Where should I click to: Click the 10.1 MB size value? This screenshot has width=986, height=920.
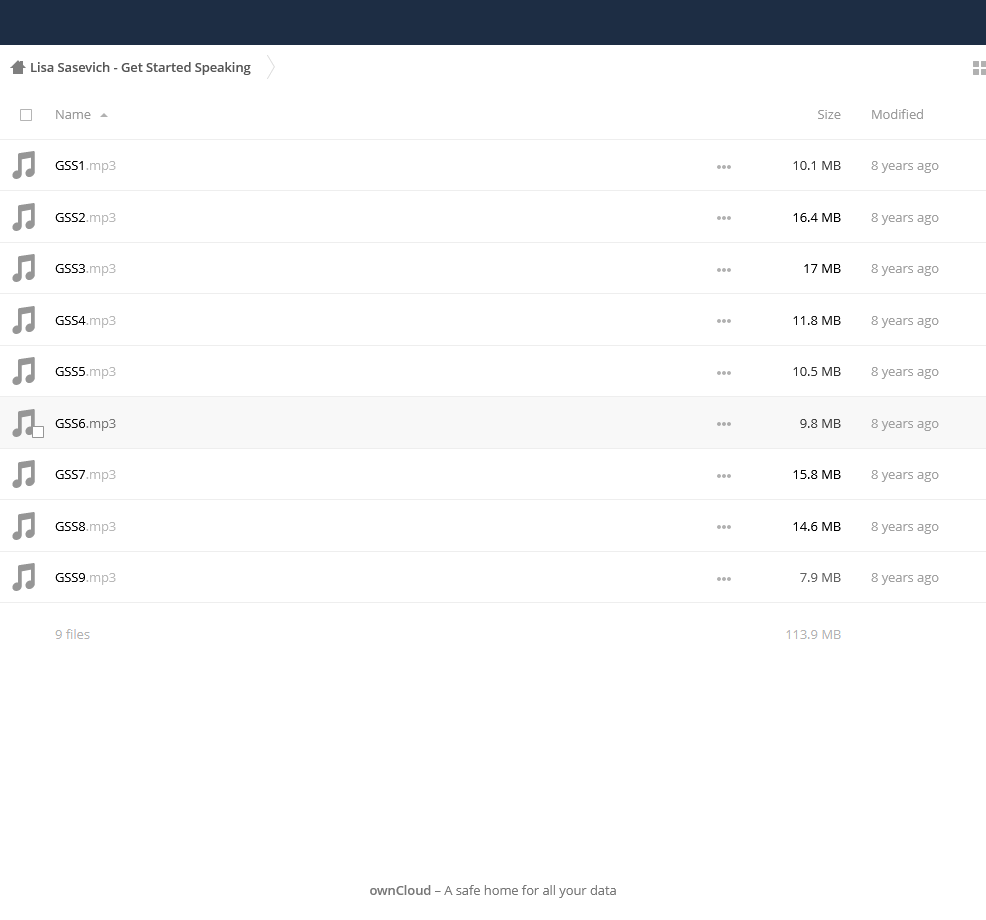coord(816,165)
